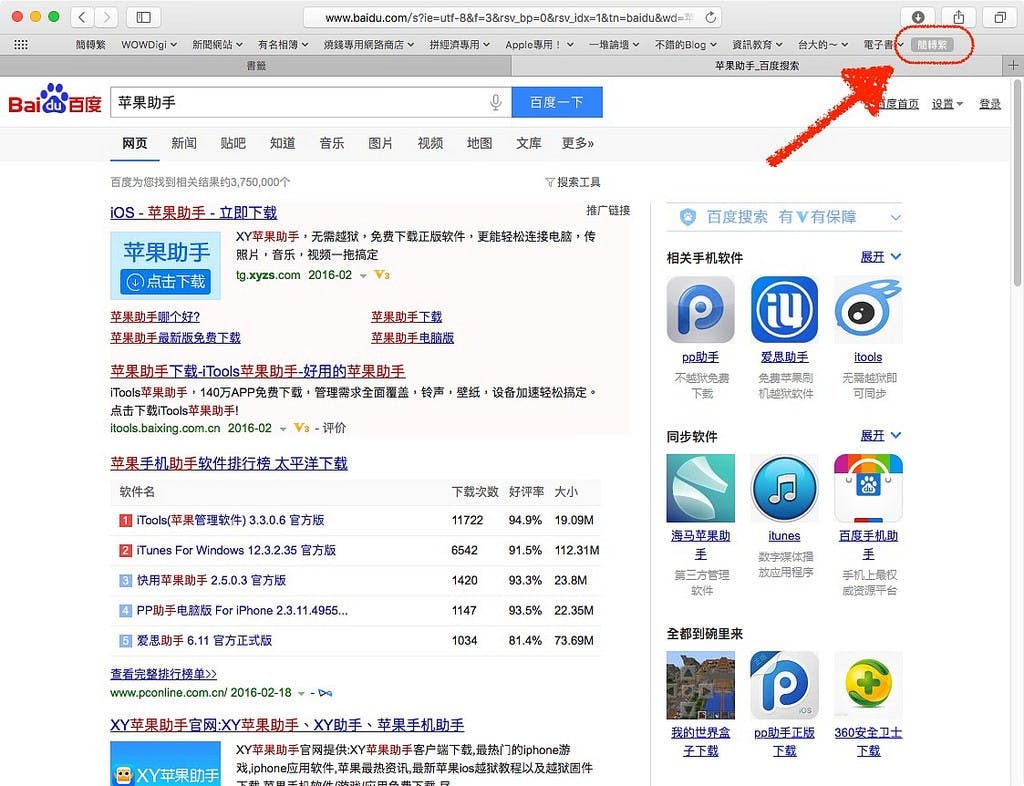Open the 我的世界盒子 thumbnail
This screenshot has height=786, width=1024.
click(700, 685)
